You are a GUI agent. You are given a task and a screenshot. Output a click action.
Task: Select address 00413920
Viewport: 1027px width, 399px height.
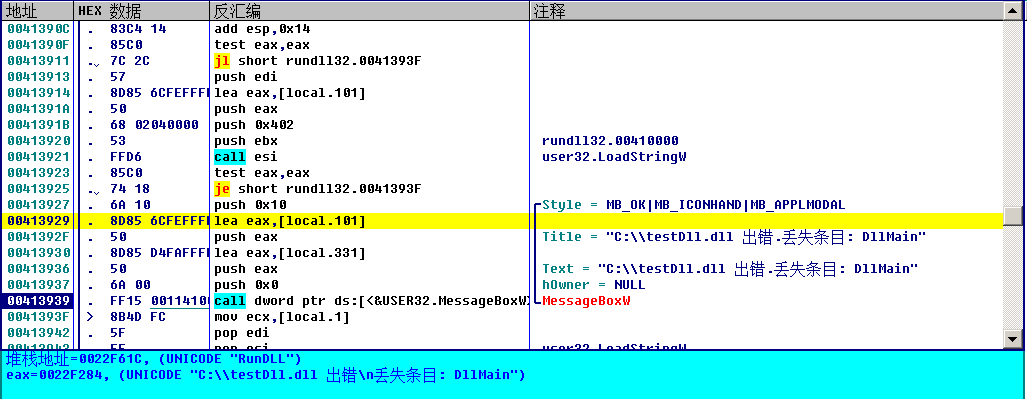tap(38, 141)
